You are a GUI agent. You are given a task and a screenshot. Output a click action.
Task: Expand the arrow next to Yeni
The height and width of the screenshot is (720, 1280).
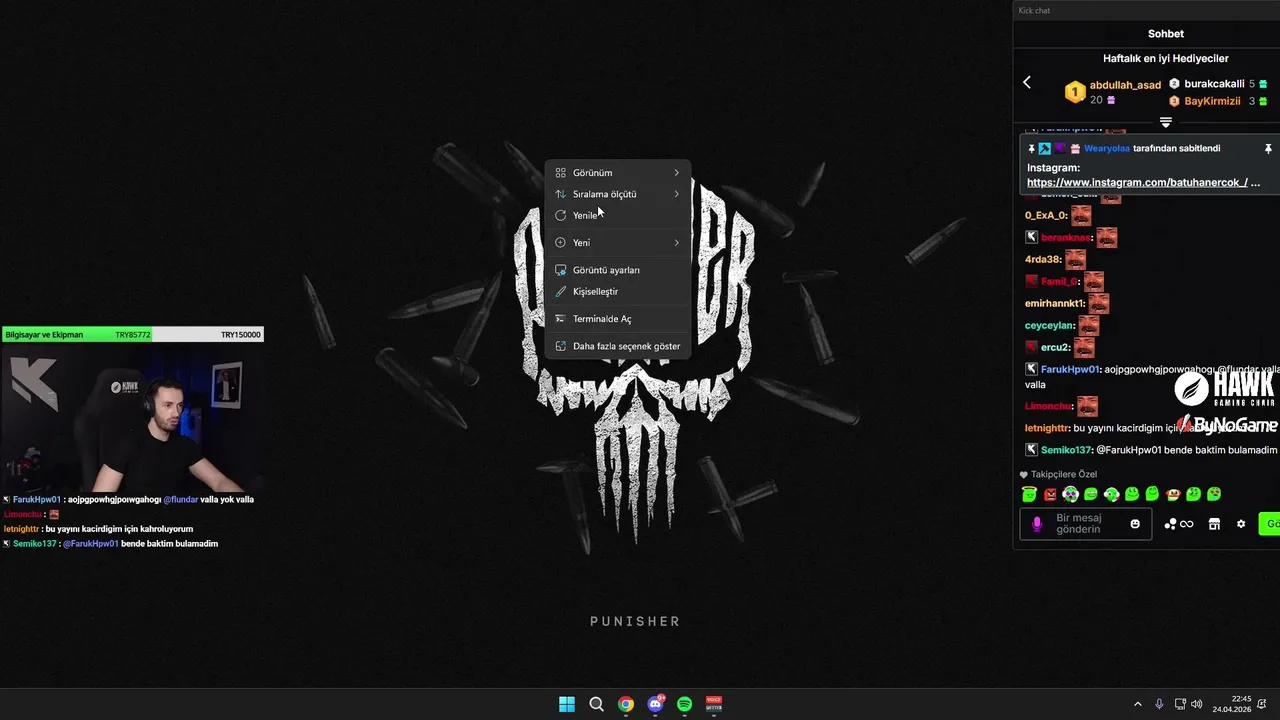pyautogui.click(x=676, y=242)
